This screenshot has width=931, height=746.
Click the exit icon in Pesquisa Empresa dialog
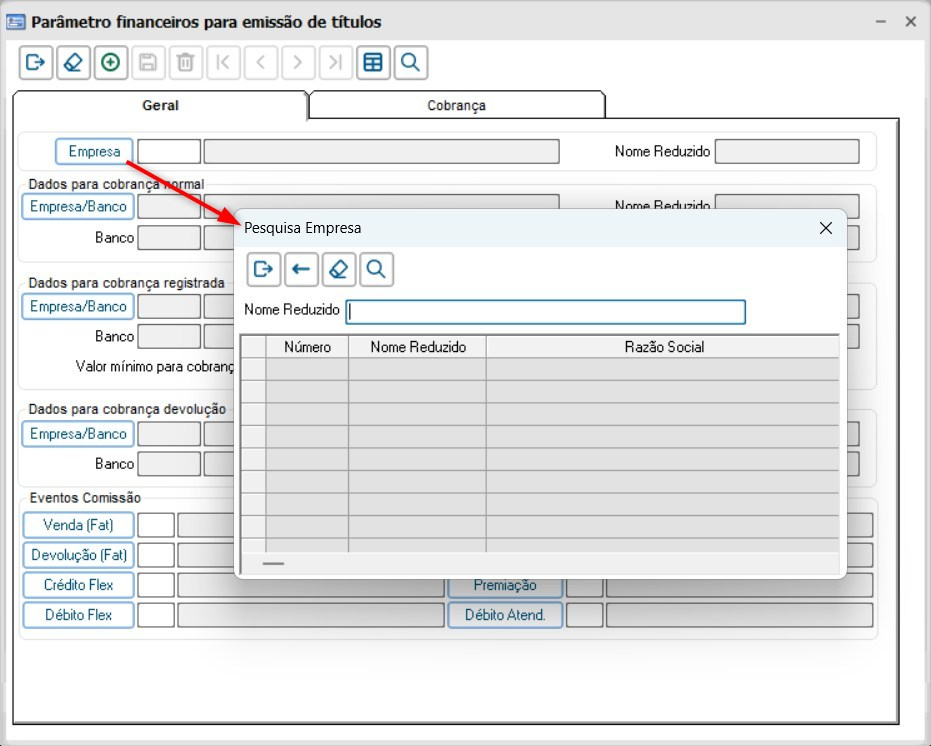click(x=264, y=270)
